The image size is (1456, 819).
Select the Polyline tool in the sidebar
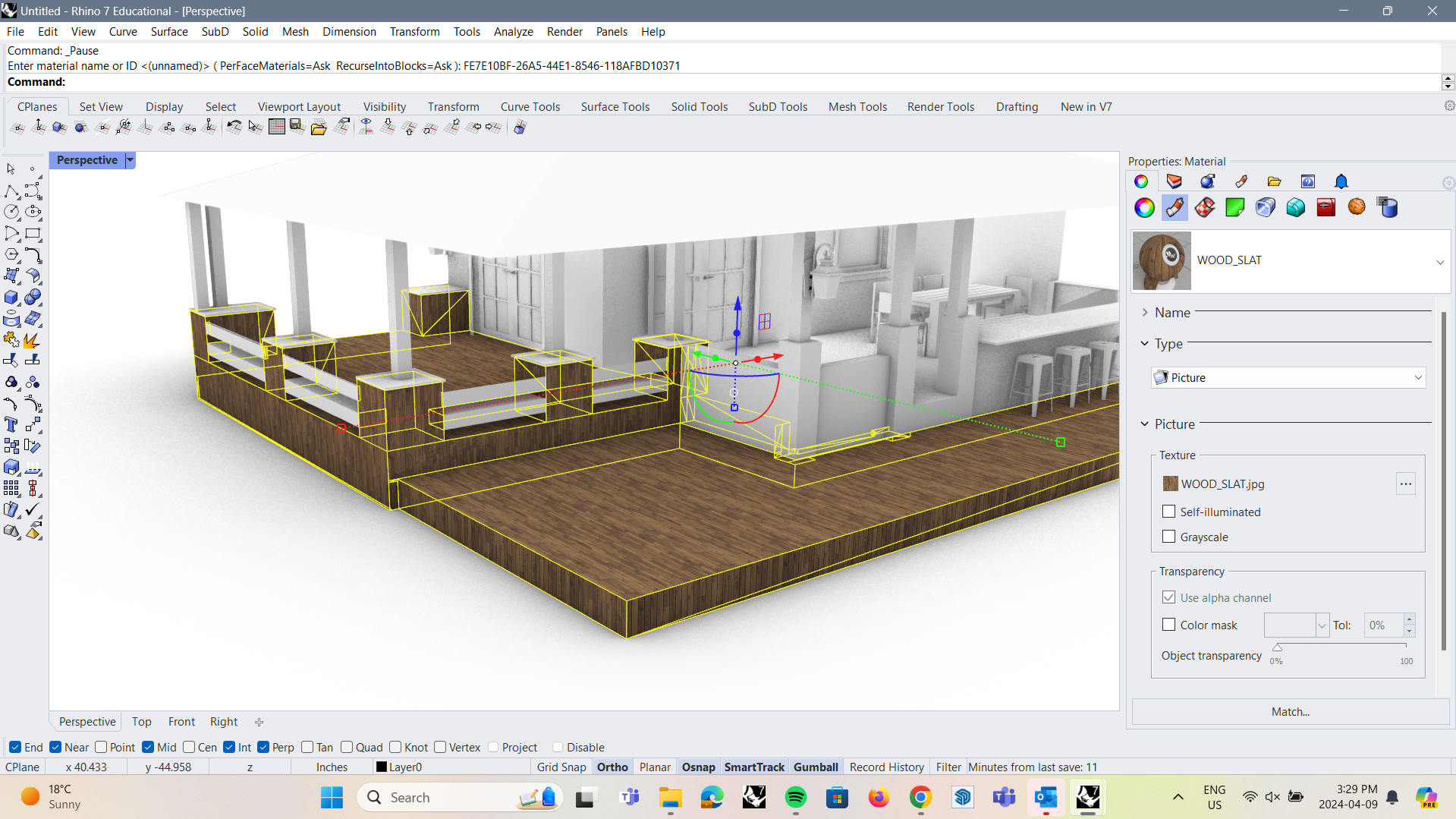point(11,191)
